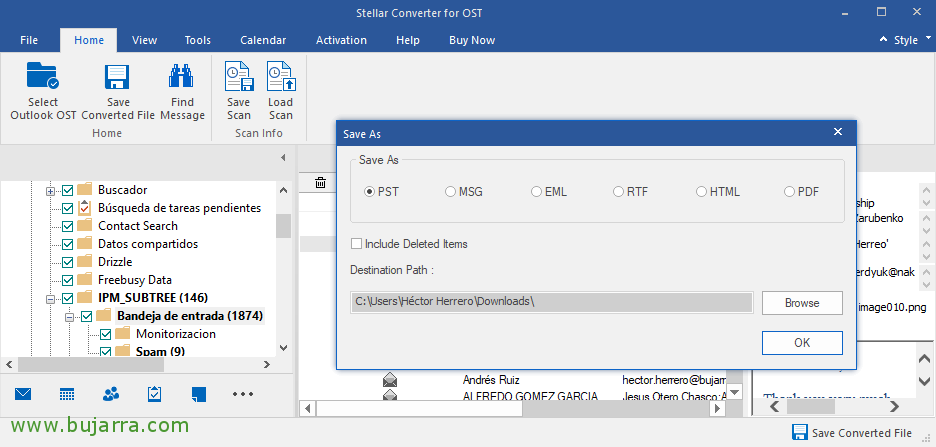This screenshot has width=936, height=447.
Task: Confirm with the OK button
Action: pos(802,343)
